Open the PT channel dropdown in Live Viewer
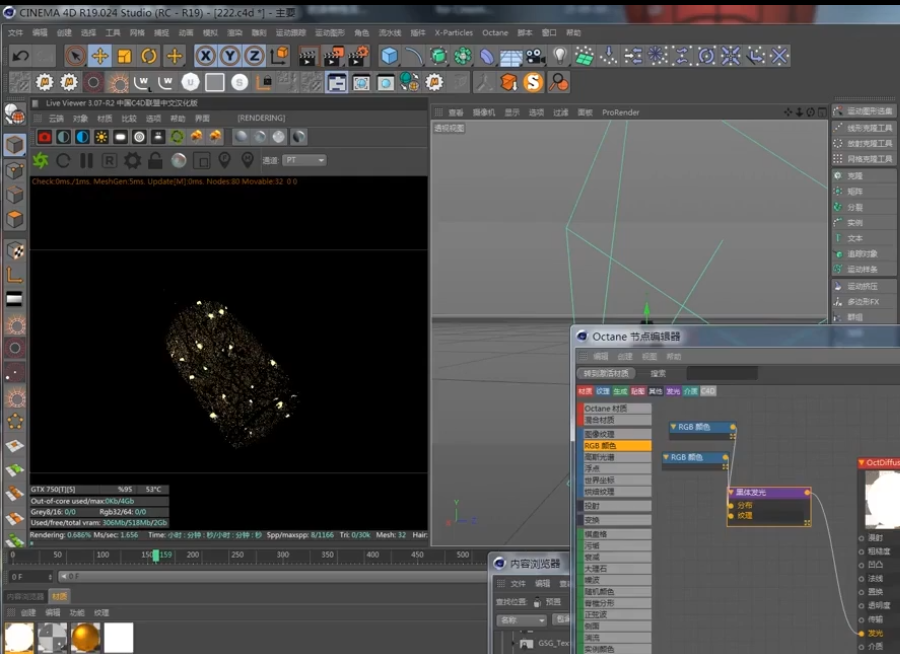This screenshot has width=900, height=654. [x=304, y=160]
